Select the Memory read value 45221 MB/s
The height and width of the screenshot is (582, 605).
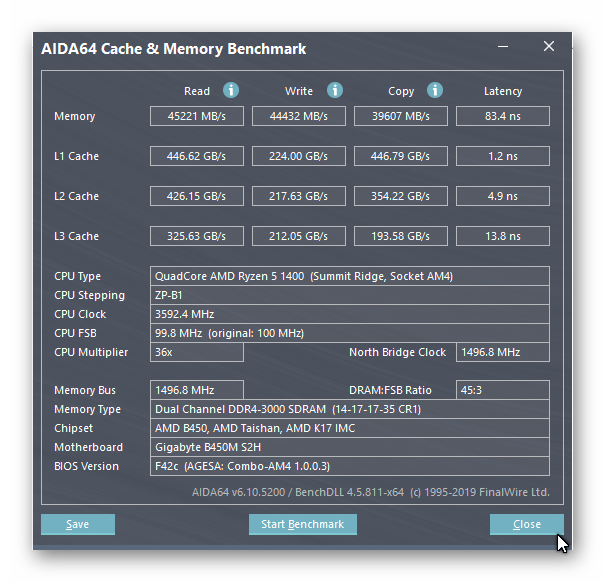[x=197, y=116]
